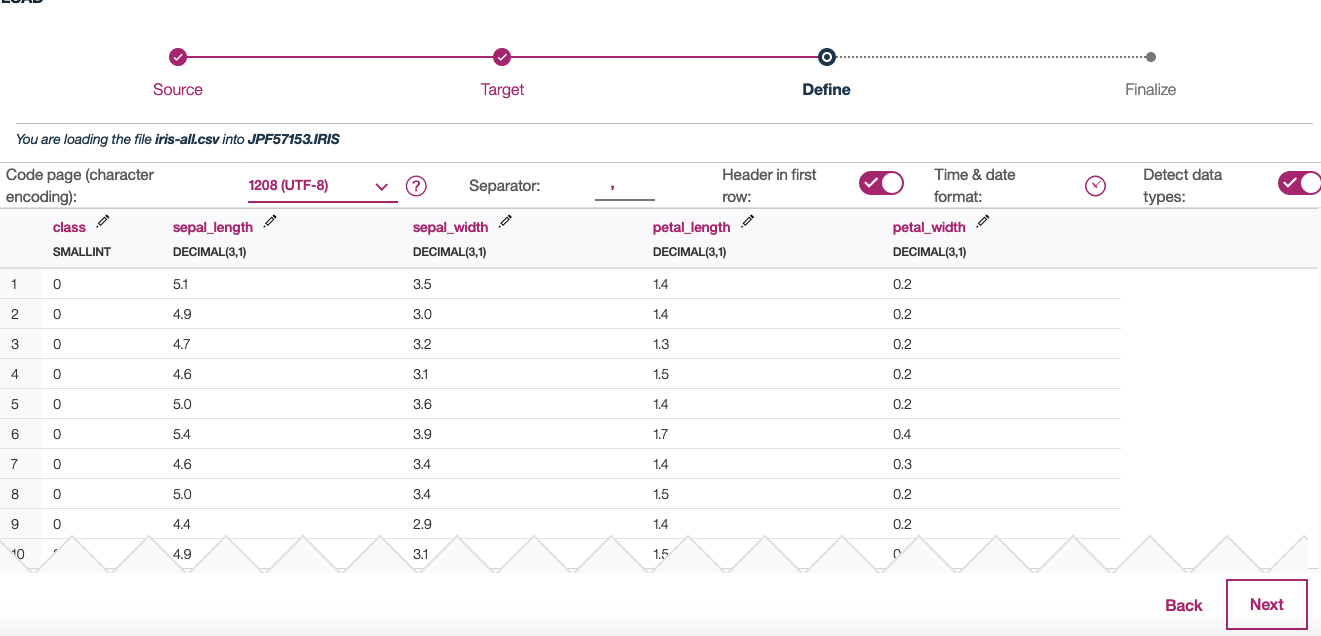Click the iris-all.csv file name
This screenshot has width=1321, height=636.
(x=187, y=140)
